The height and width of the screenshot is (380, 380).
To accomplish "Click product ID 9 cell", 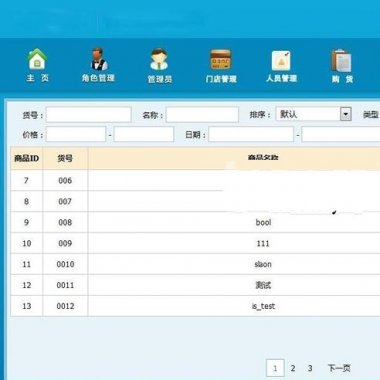I will [x=27, y=222].
